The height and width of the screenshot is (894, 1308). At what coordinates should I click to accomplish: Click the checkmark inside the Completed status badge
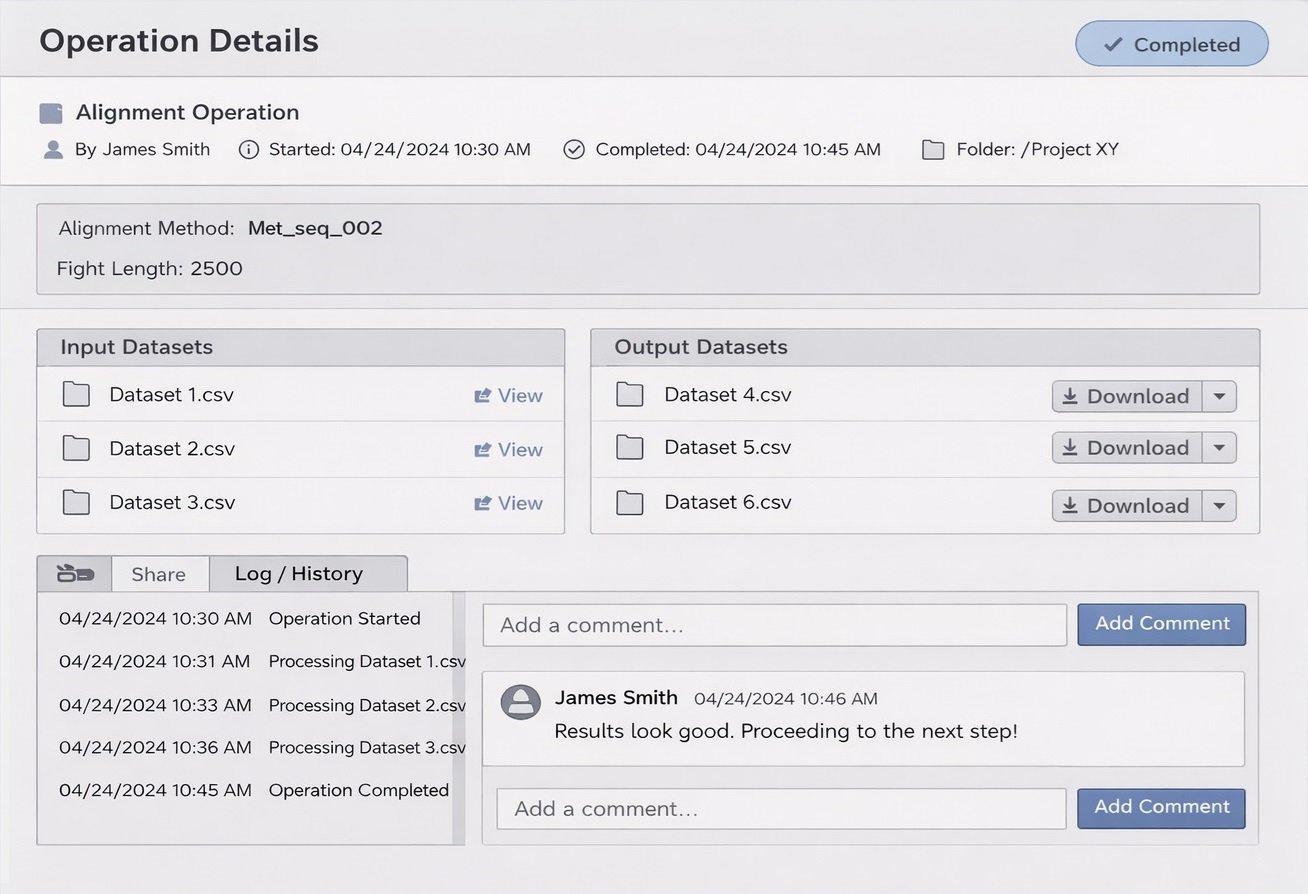point(1113,43)
